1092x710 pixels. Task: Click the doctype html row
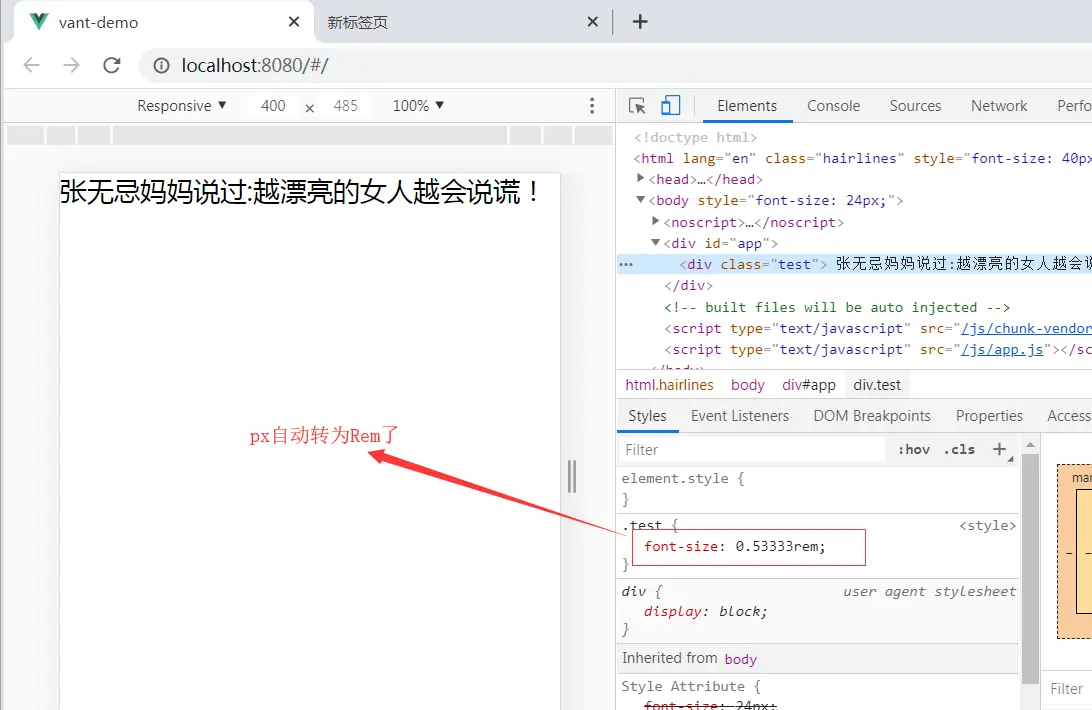695,137
